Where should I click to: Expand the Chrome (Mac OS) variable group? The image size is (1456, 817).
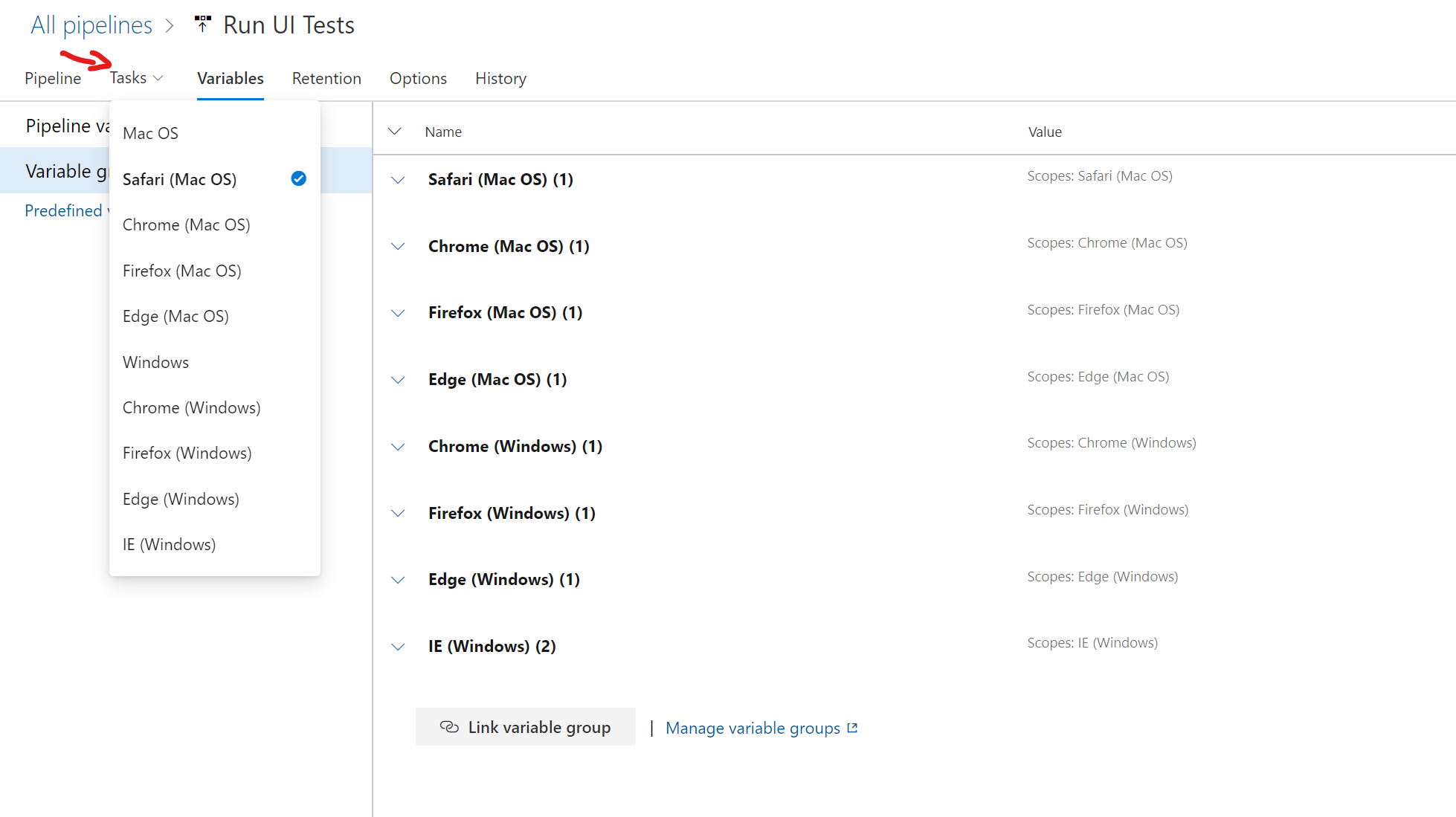(398, 246)
